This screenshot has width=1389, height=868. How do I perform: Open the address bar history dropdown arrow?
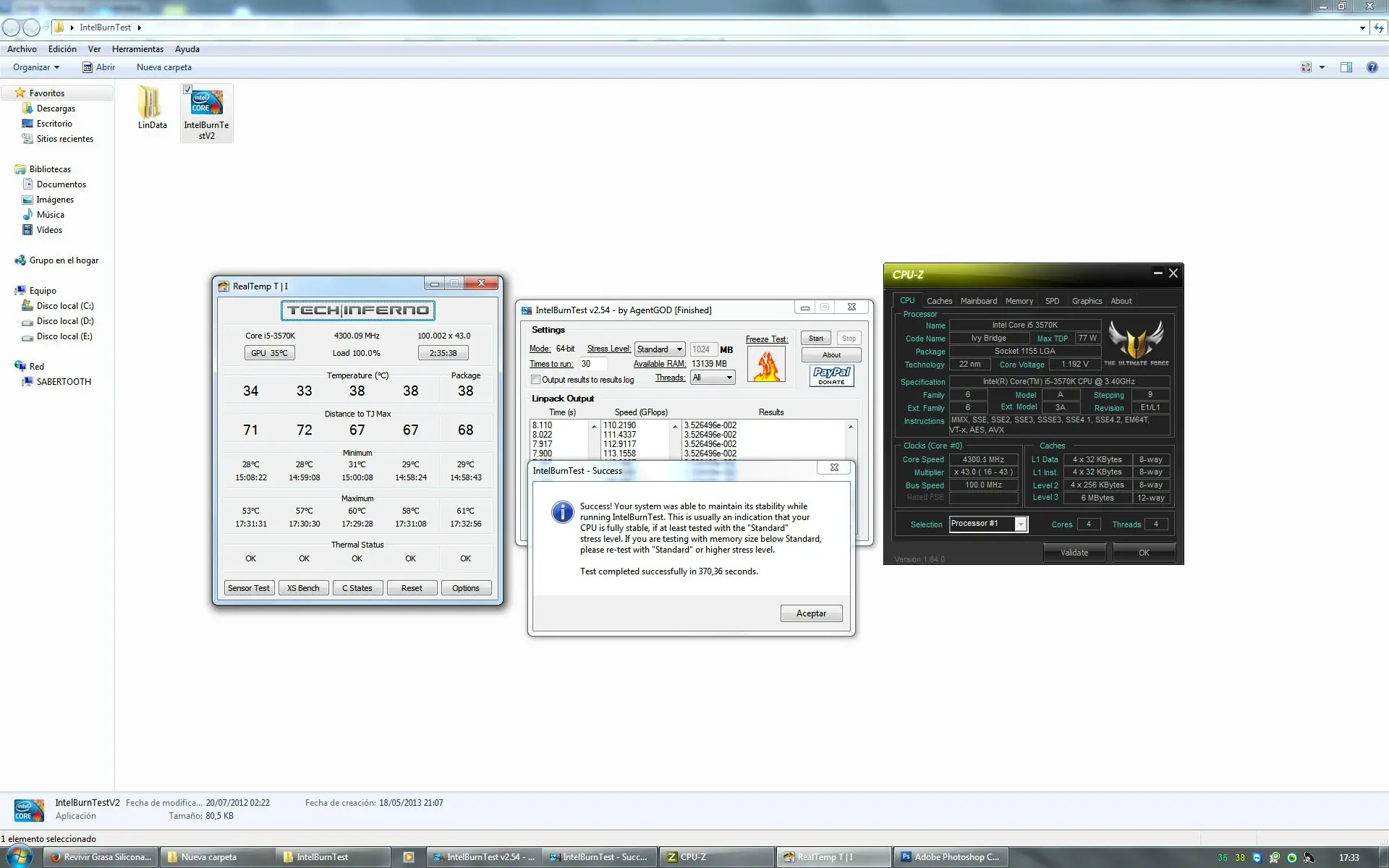tap(1362, 28)
